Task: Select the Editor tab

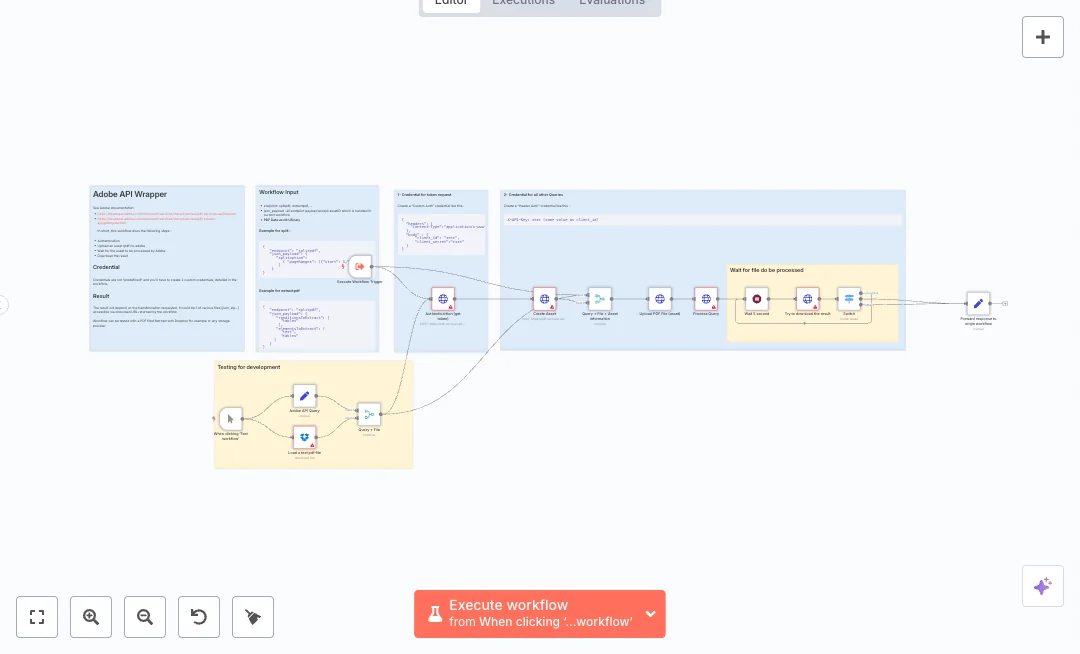Action: pos(451,3)
